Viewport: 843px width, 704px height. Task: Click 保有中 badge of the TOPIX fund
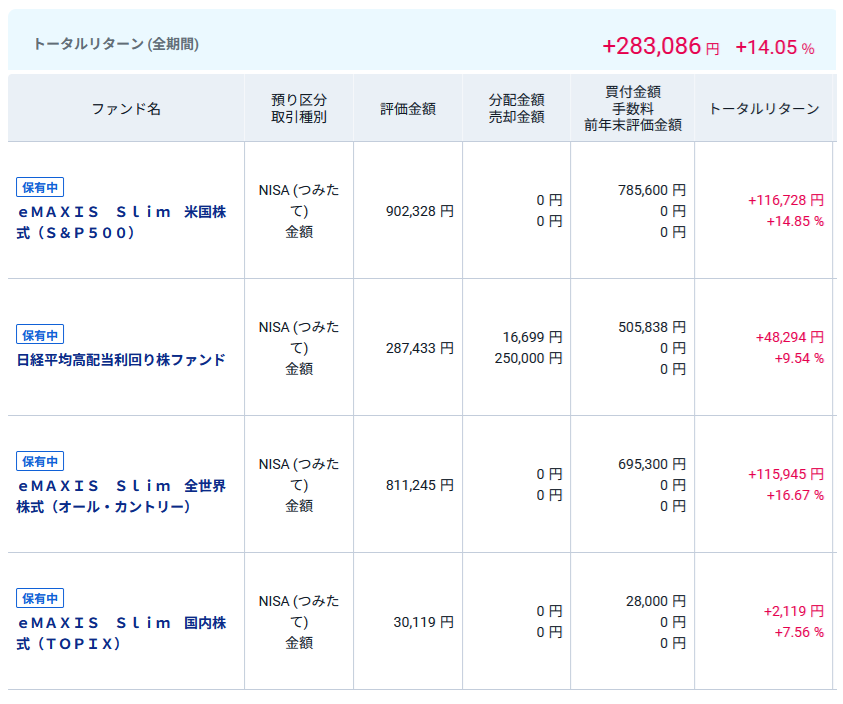coord(40,598)
